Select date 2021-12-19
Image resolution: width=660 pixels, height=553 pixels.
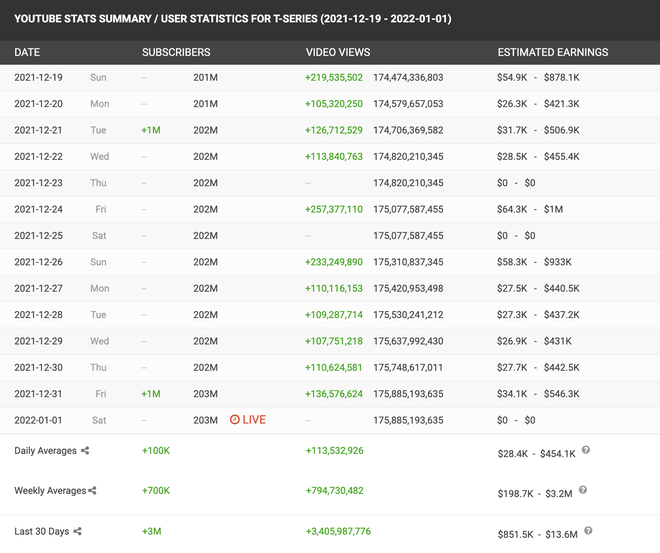[x=38, y=77]
